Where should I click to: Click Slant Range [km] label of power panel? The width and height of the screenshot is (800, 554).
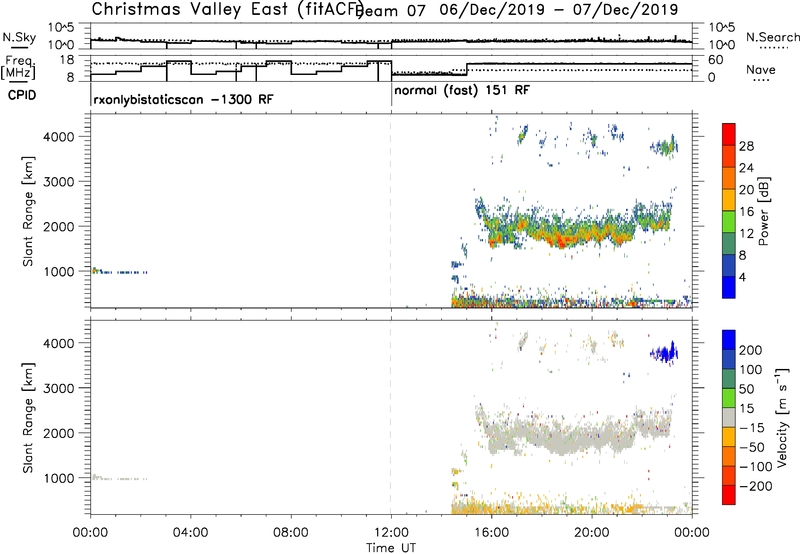(x=28, y=211)
